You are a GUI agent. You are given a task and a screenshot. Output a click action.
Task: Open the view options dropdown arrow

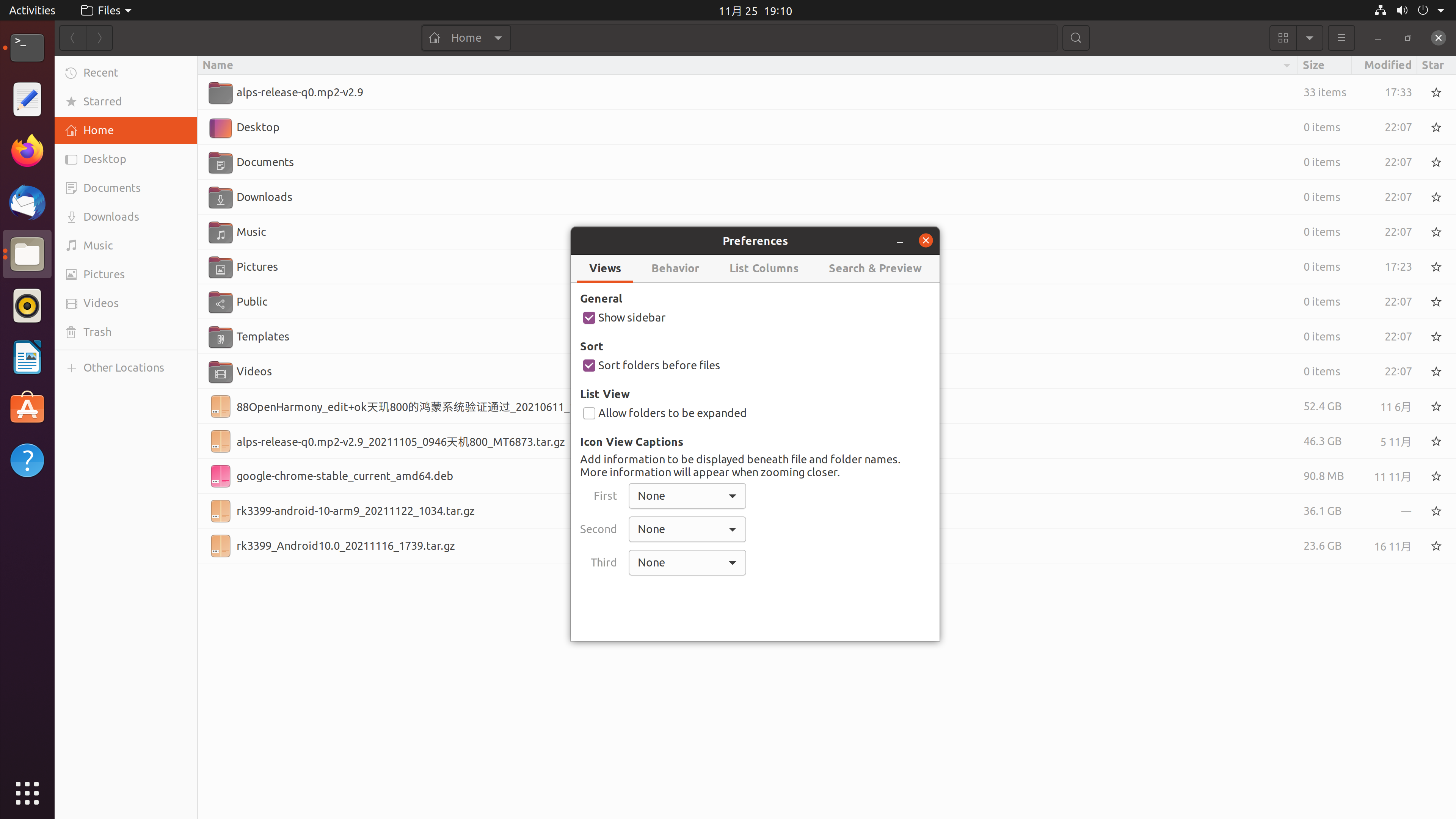1310,38
